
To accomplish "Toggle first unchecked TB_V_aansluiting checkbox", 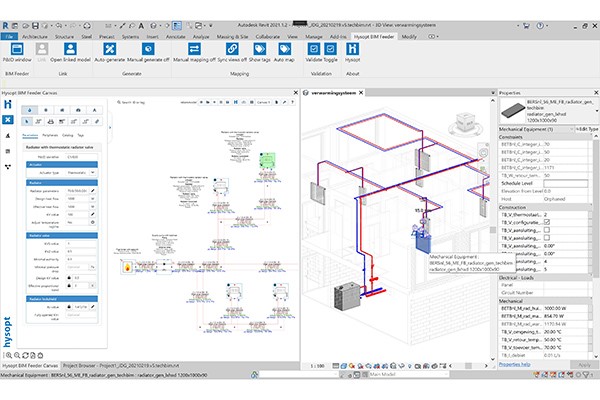I will pos(547,230).
